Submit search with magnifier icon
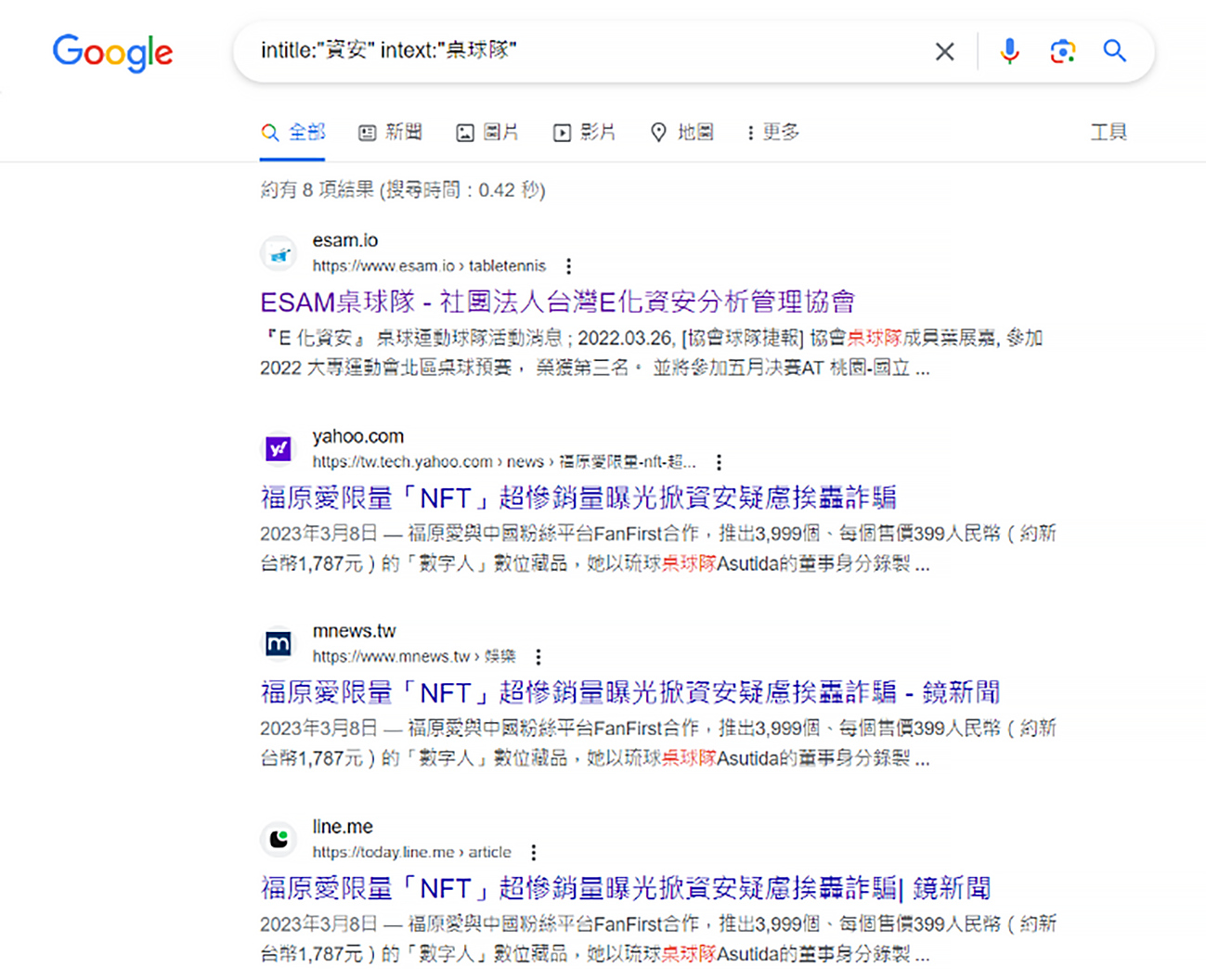 [x=1114, y=51]
